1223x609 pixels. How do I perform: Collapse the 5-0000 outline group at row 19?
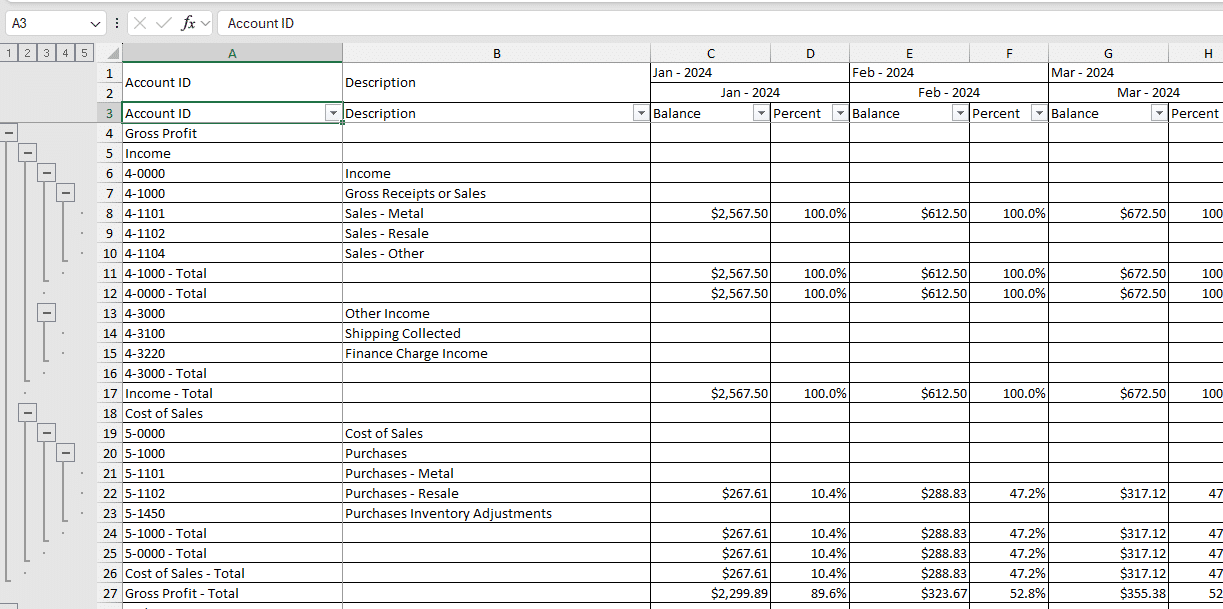pos(47,432)
